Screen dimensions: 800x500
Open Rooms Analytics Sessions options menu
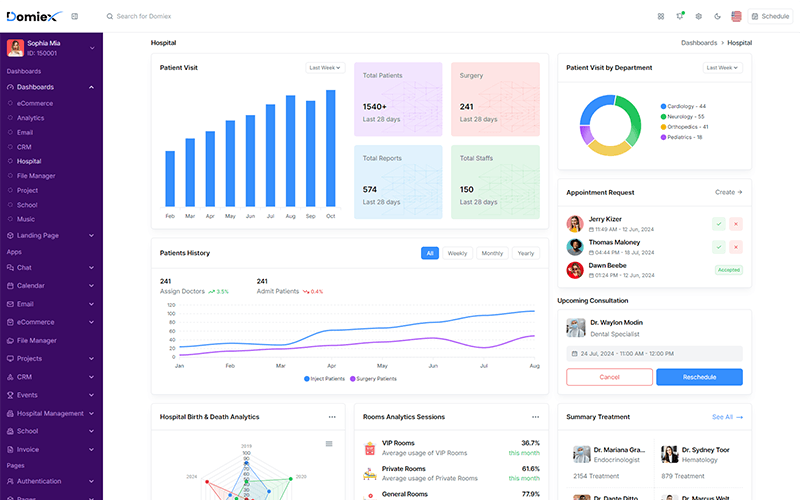(x=535, y=417)
